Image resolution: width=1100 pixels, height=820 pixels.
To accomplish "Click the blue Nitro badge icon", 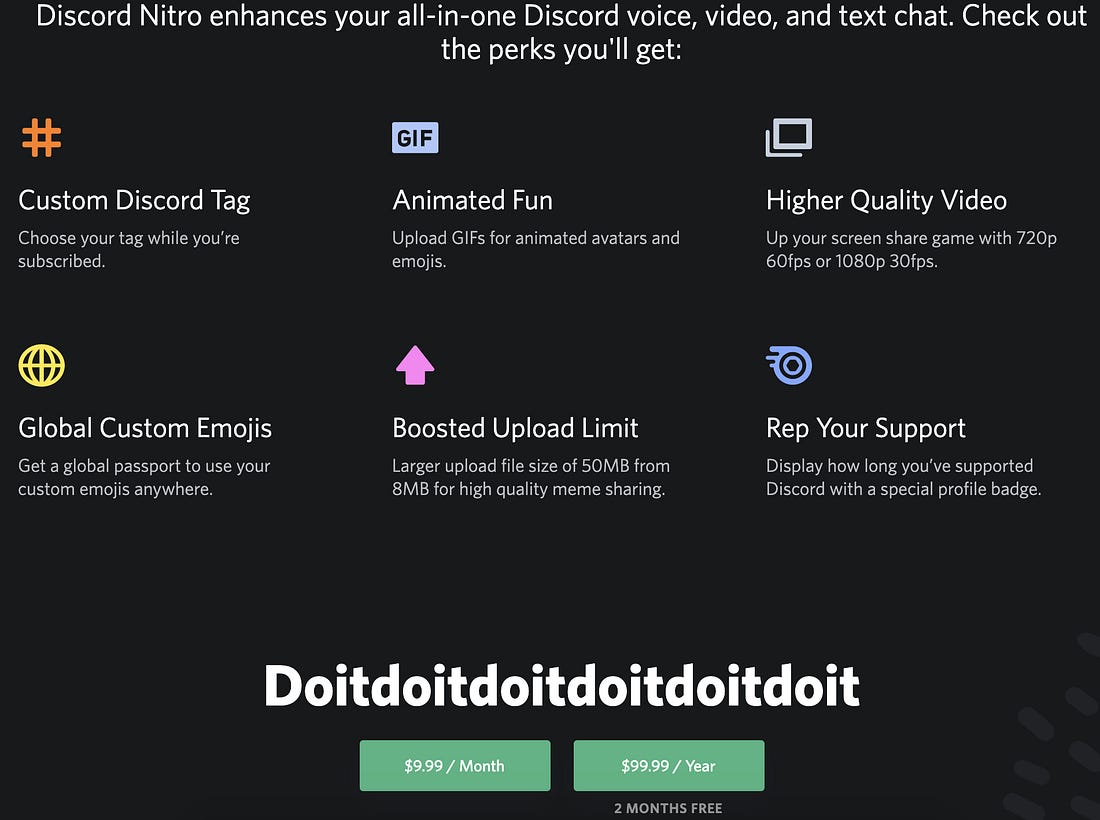I will point(789,365).
